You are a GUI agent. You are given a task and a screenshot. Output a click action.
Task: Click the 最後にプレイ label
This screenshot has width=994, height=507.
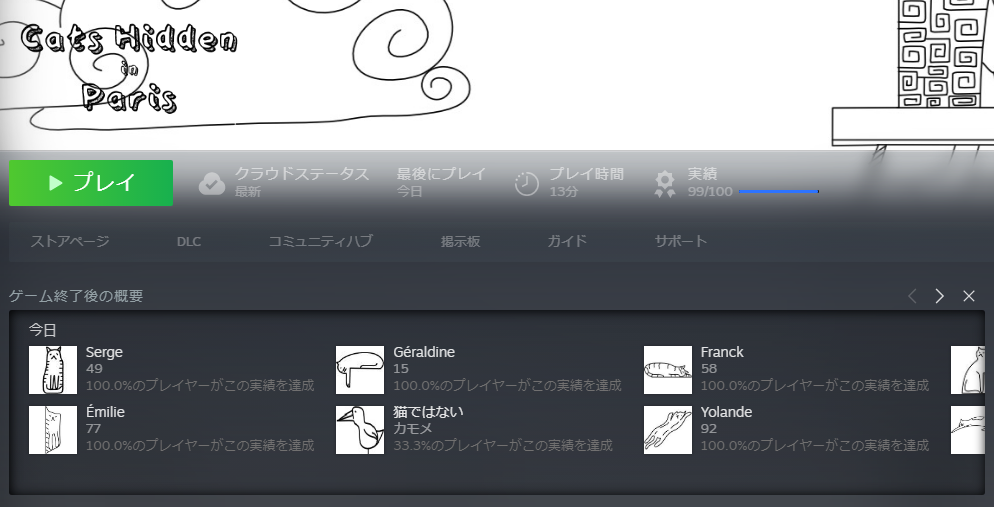[441, 174]
